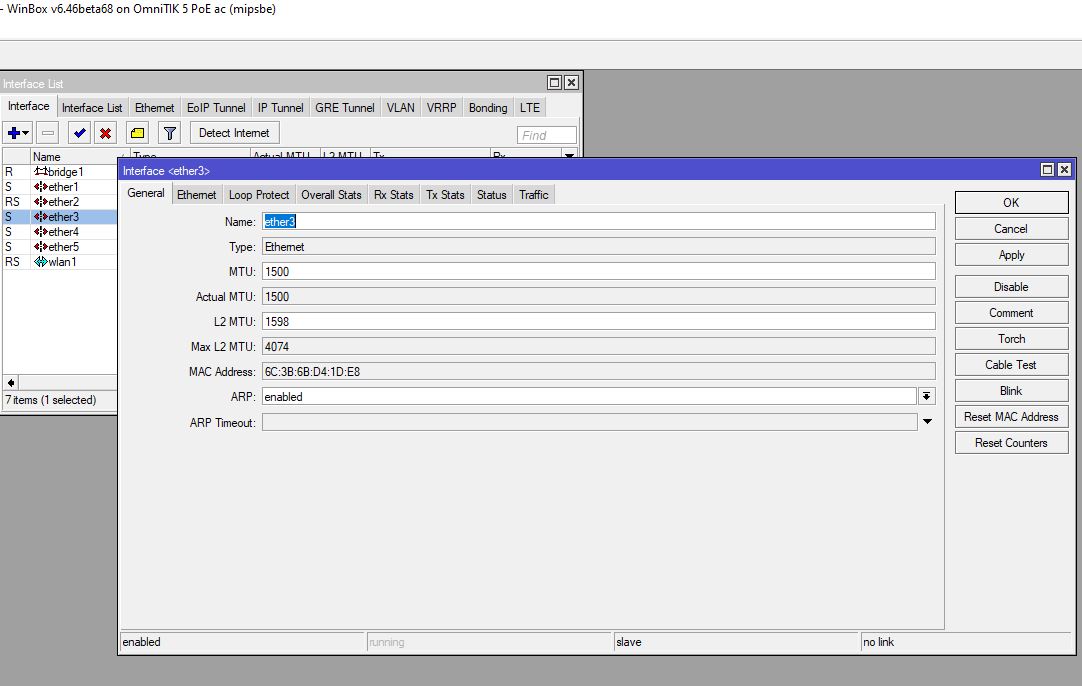
Task: Open the Overall Stats tab
Action: point(331,195)
